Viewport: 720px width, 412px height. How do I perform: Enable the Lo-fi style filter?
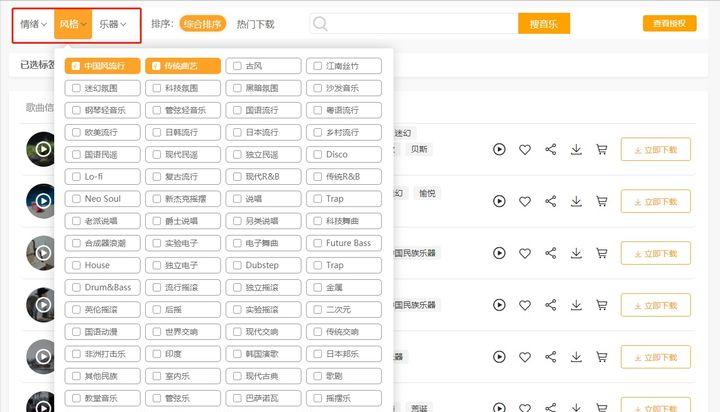[75, 177]
